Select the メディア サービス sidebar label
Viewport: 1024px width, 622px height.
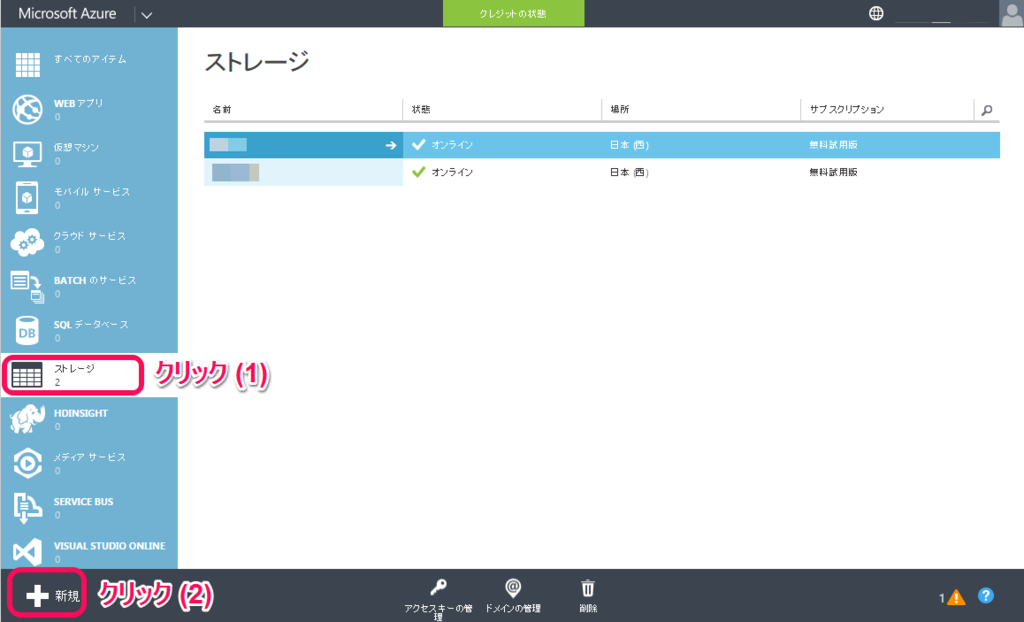pyautogui.click(x=89, y=457)
